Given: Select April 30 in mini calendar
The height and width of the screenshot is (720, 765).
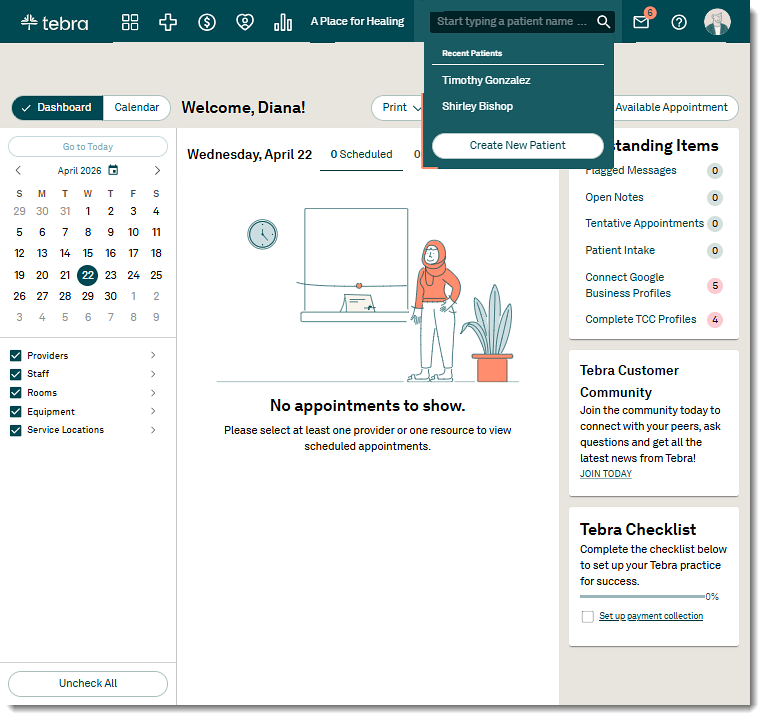Looking at the screenshot, I should pos(110,296).
